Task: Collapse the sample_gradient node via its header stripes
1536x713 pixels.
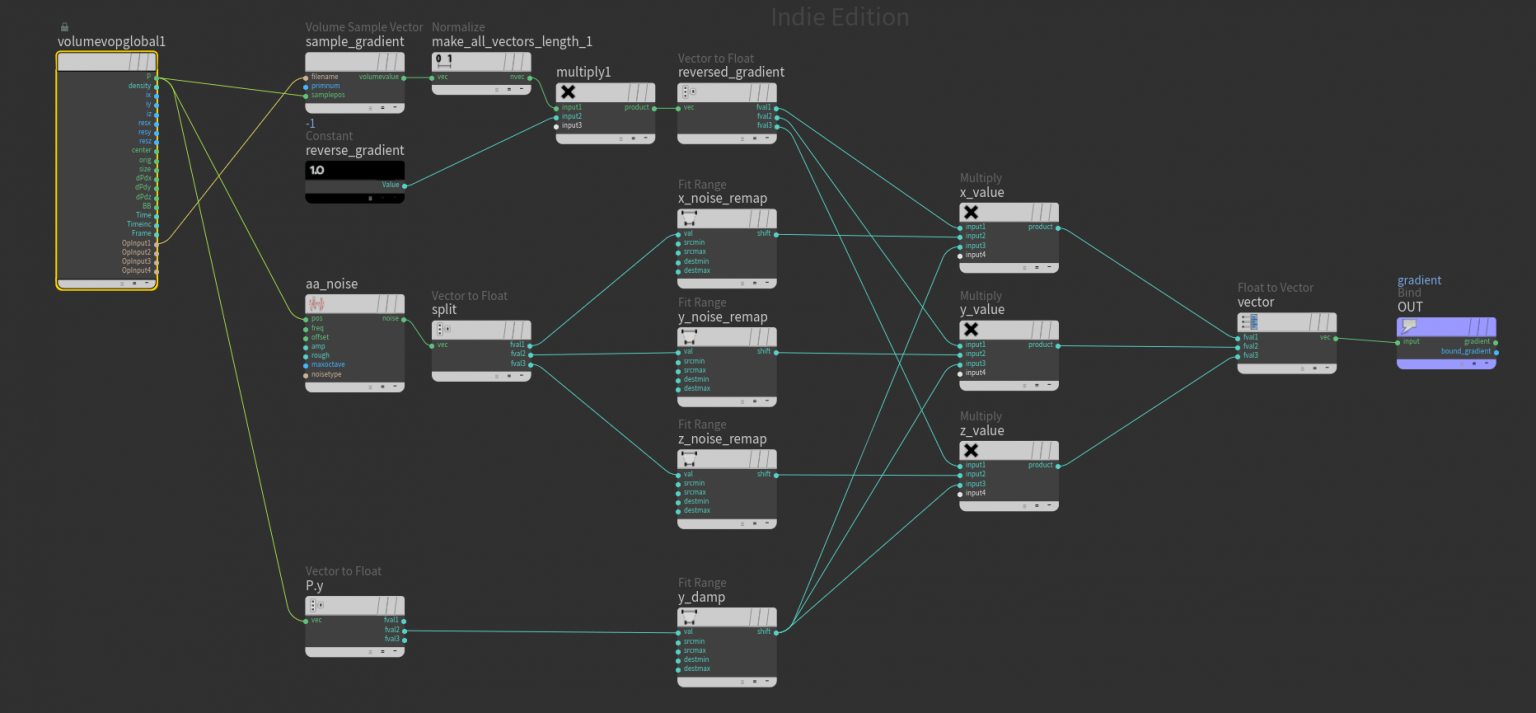Action: coord(388,62)
